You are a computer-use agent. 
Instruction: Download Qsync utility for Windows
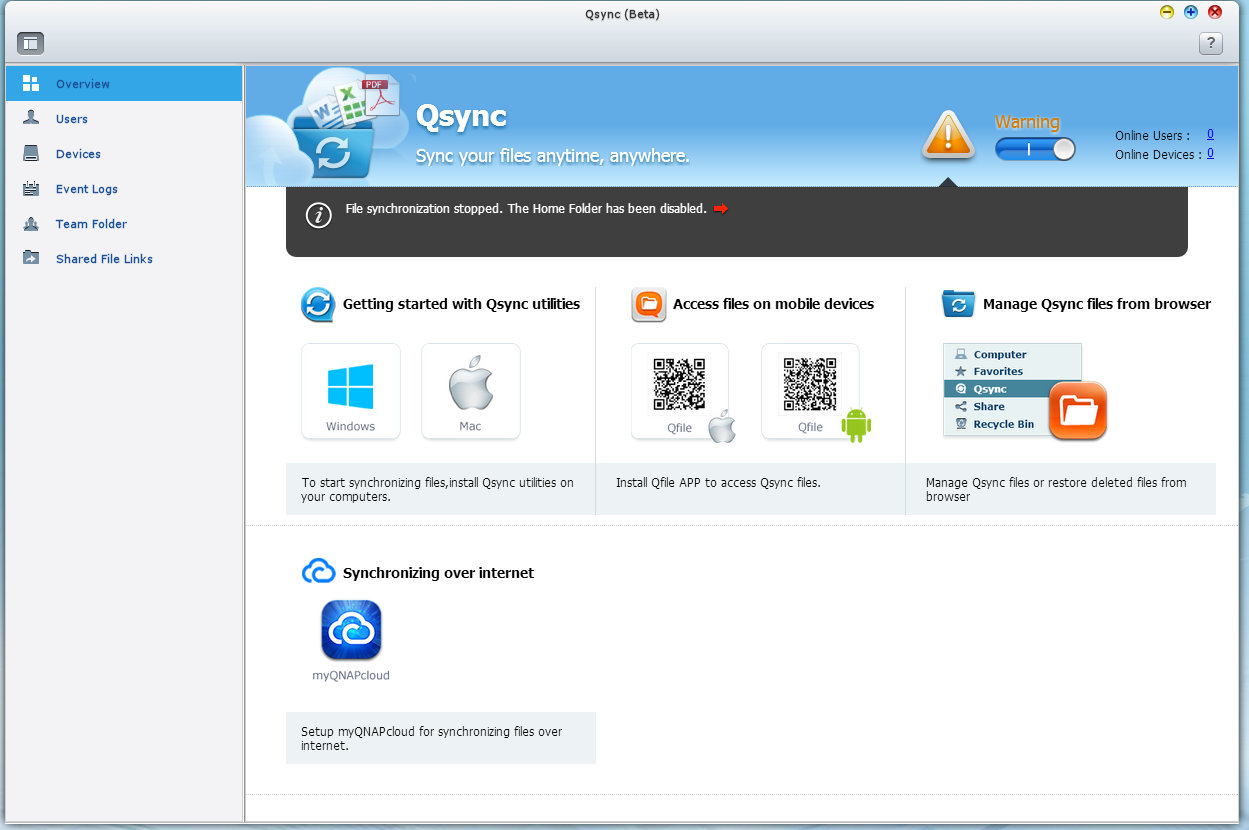click(351, 391)
